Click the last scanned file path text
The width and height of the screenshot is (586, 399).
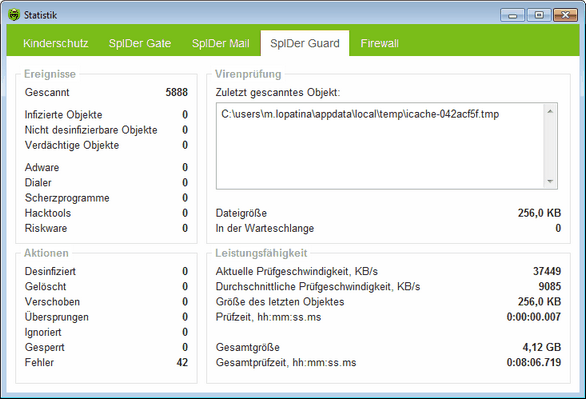click(360, 114)
